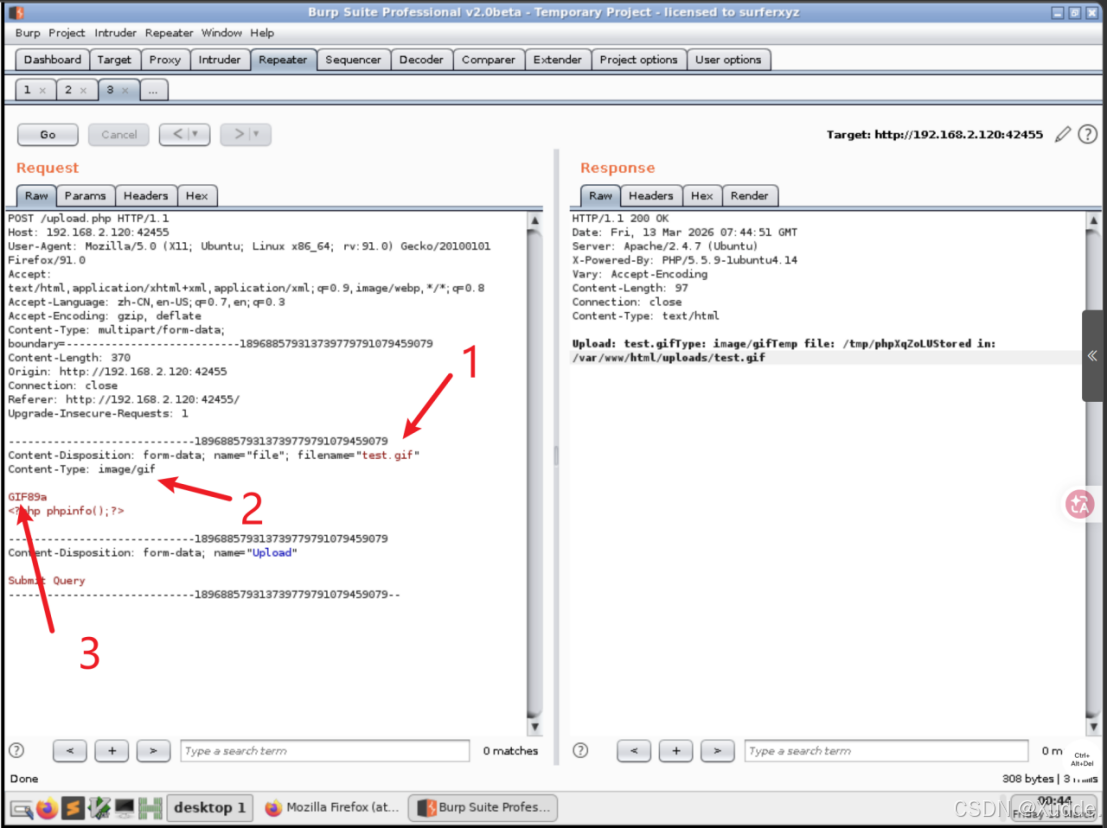Open the Project menu
The image size is (1107, 829).
(66, 33)
